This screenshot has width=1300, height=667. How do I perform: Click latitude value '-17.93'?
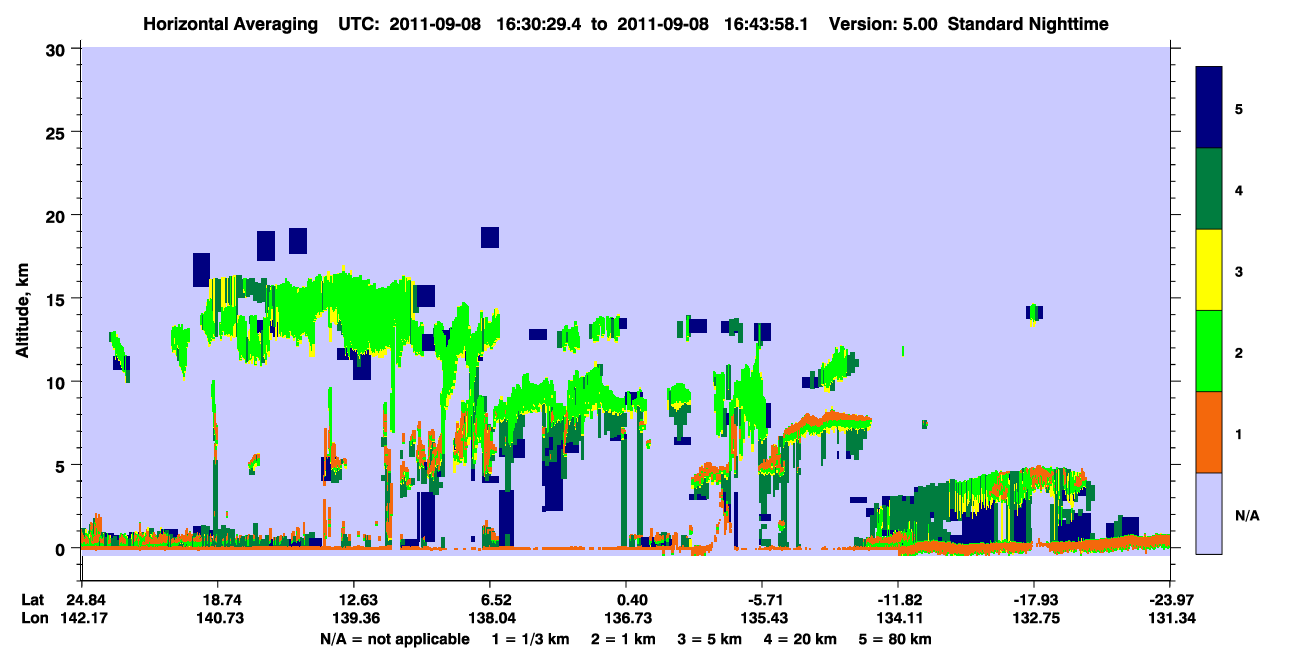1034,599
